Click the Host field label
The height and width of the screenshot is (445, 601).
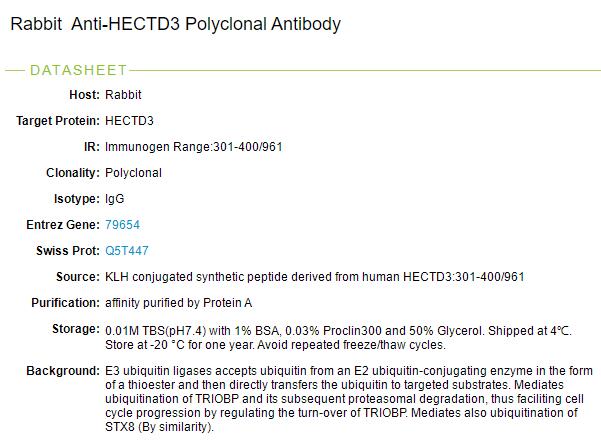point(83,95)
